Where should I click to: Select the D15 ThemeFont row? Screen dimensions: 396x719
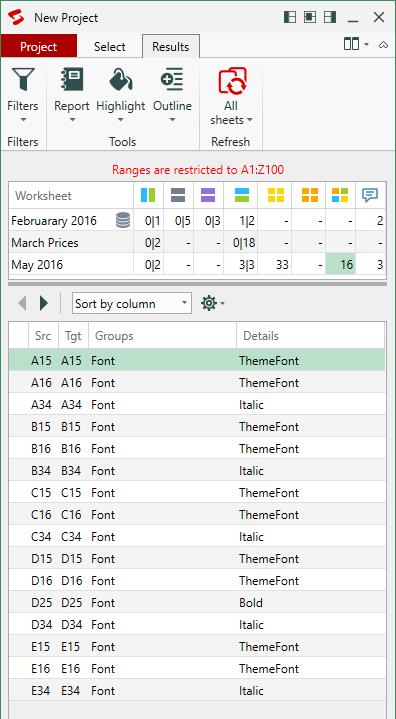click(x=197, y=559)
